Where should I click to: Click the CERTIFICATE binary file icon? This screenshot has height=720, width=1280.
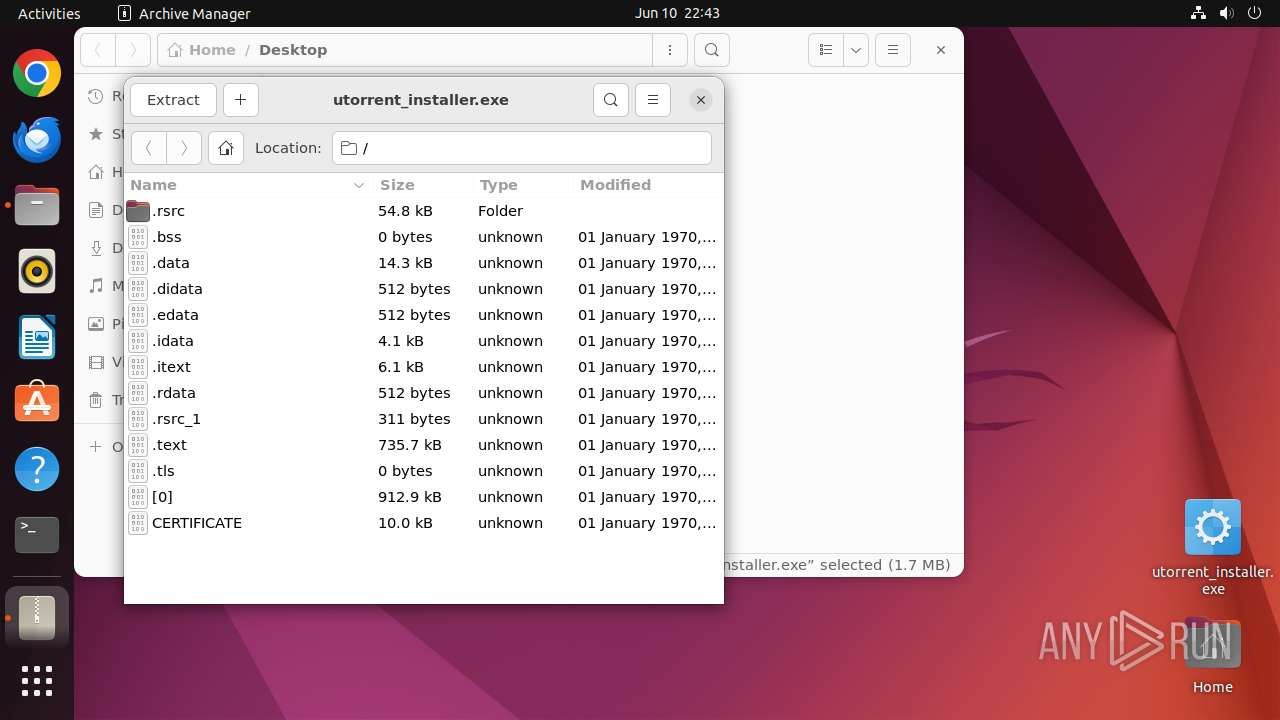point(138,523)
